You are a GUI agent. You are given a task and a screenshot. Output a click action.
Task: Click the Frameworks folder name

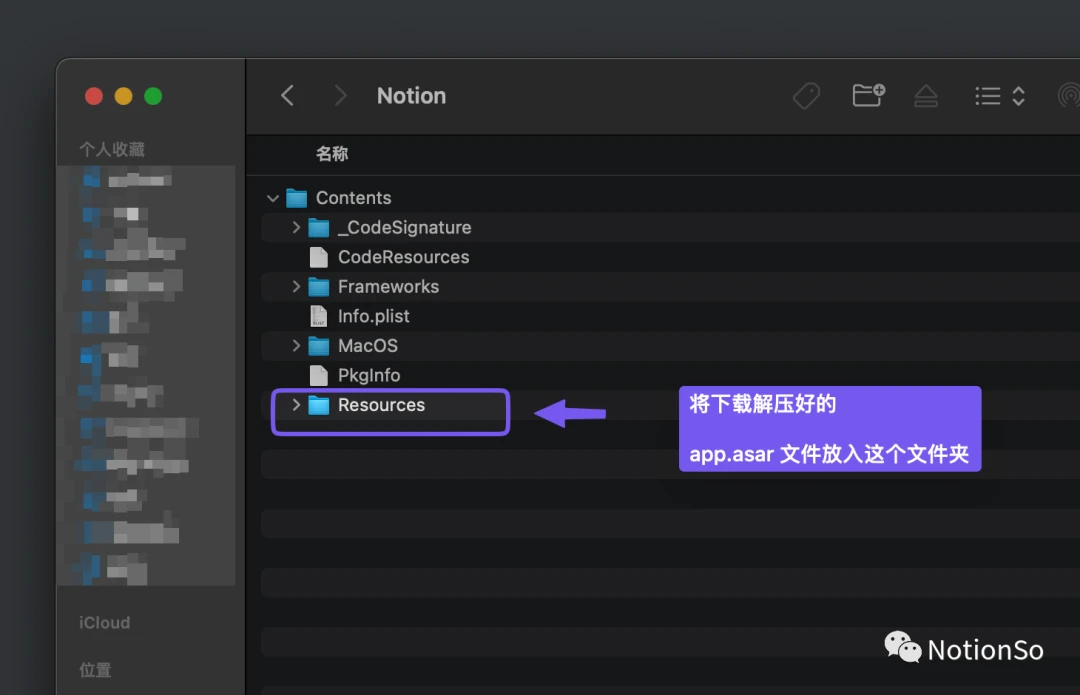pos(388,287)
